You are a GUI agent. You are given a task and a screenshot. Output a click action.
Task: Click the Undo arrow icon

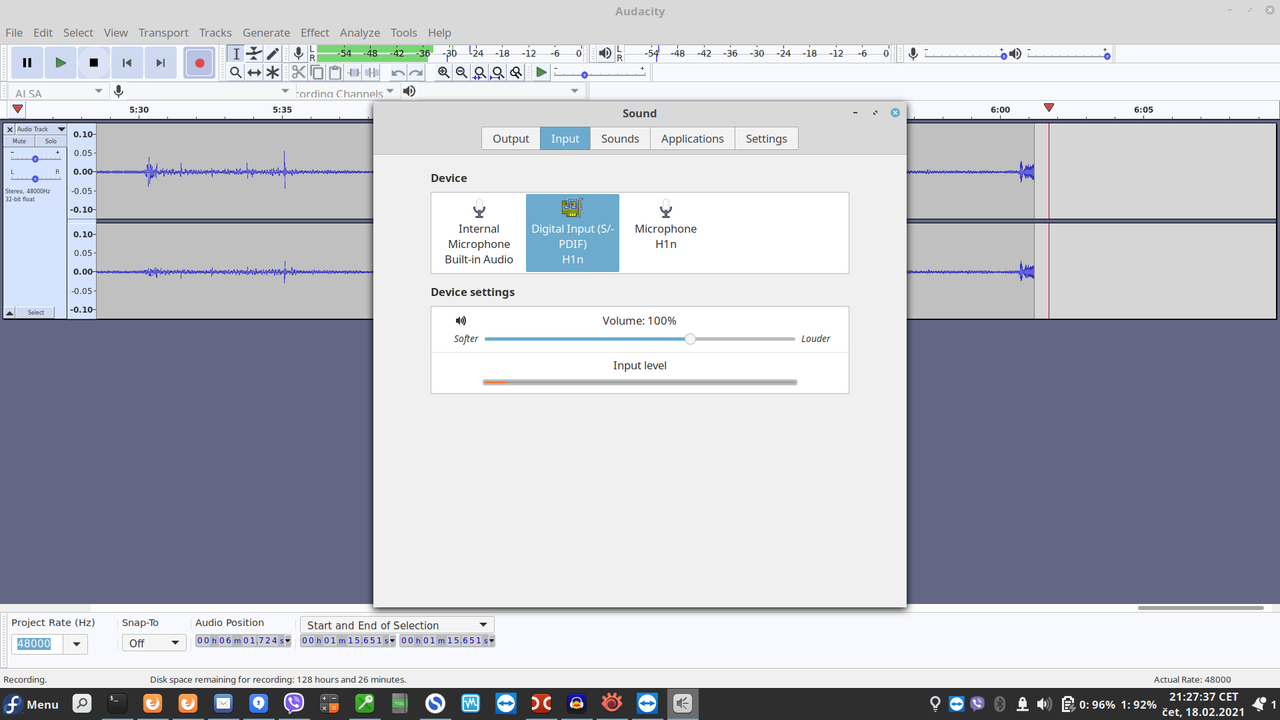click(x=398, y=72)
